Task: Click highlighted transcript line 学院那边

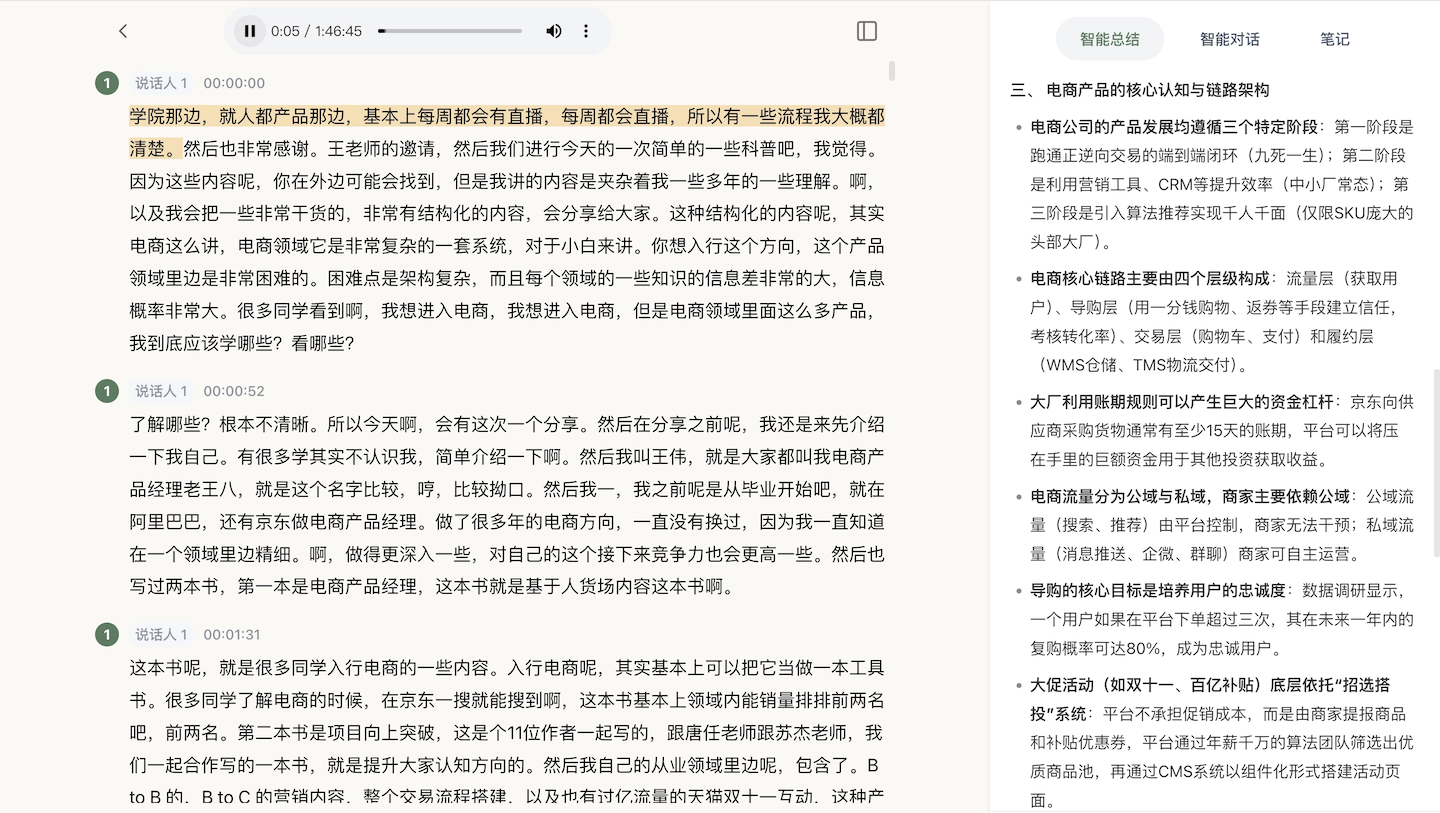Action: point(506,132)
